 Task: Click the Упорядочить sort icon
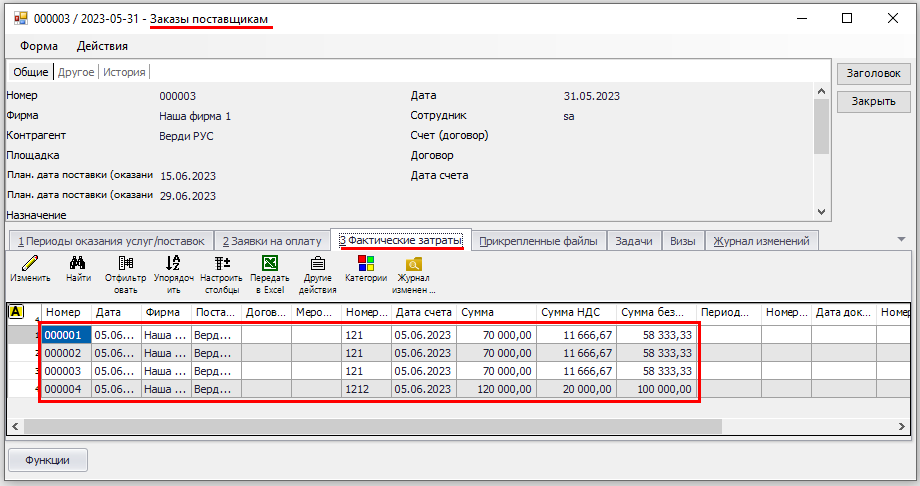click(x=173, y=264)
